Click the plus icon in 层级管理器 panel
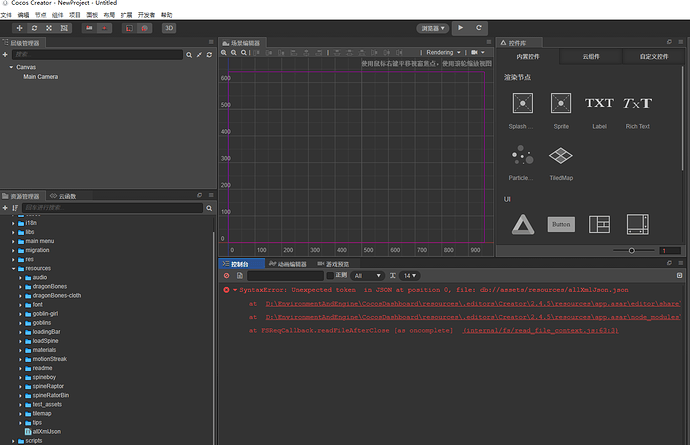The width and height of the screenshot is (690, 445). pyautogui.click(x=5, y=55)
